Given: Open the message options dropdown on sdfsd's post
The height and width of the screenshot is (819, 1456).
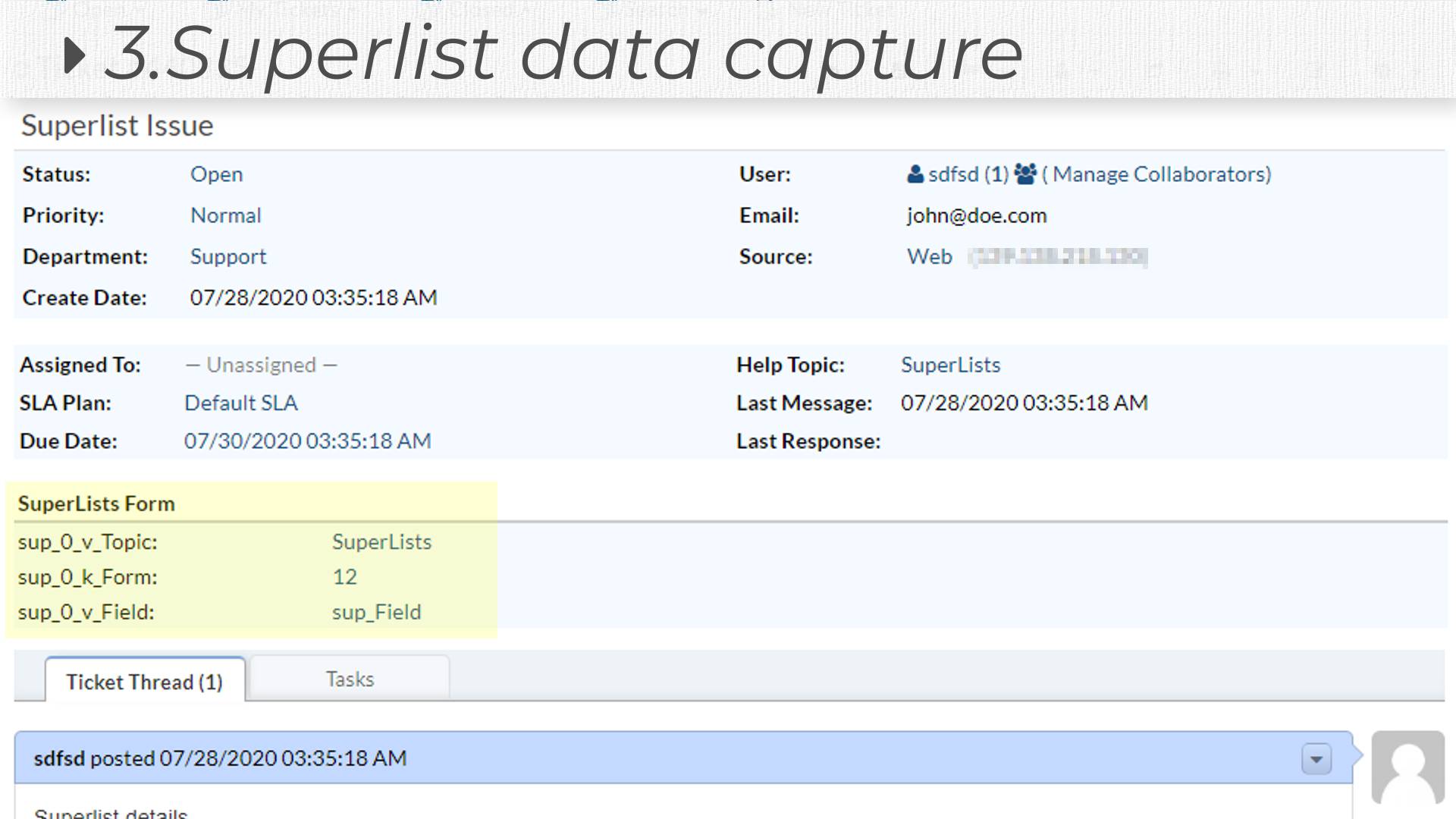Looking at the screenshot, I should pos(1316,758).
